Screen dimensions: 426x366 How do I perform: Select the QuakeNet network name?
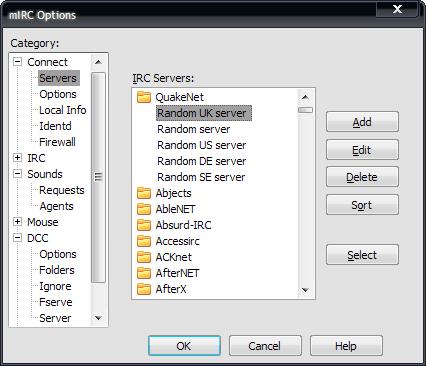pos(180,97)
